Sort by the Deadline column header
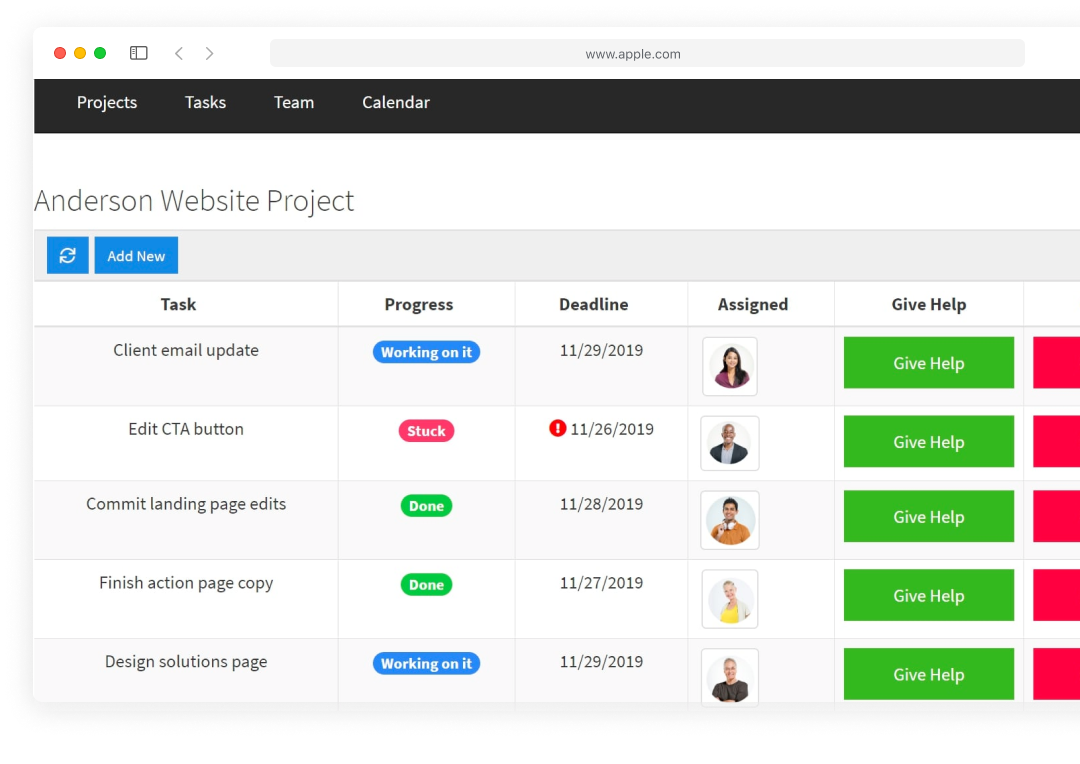This screenshot has width=1080, height=764. click(594, 304)
